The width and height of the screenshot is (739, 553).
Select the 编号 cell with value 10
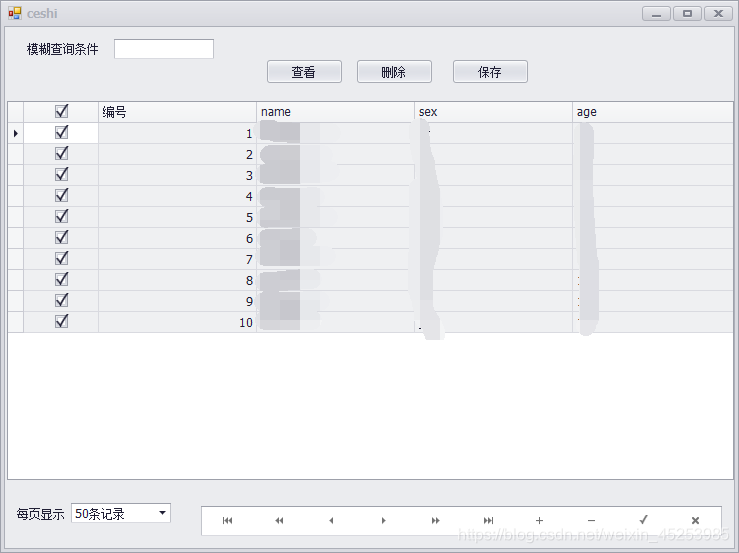(178, 322)
